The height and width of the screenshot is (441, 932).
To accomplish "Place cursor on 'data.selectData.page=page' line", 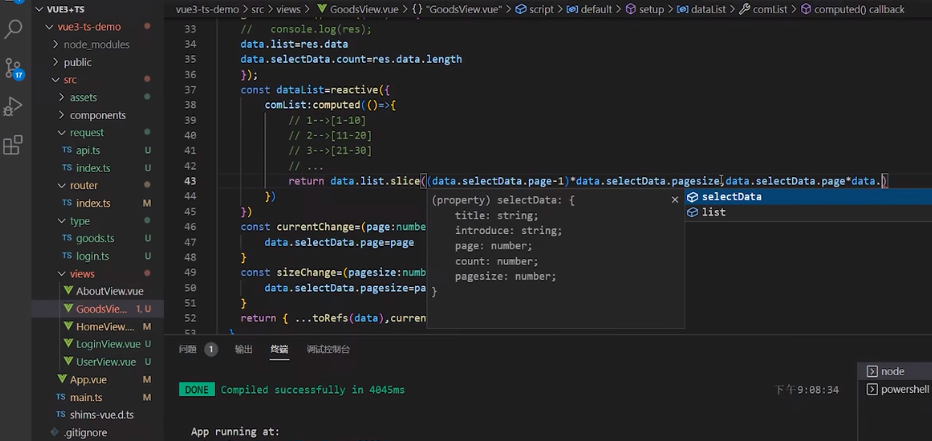I will (x=339, y=242).
